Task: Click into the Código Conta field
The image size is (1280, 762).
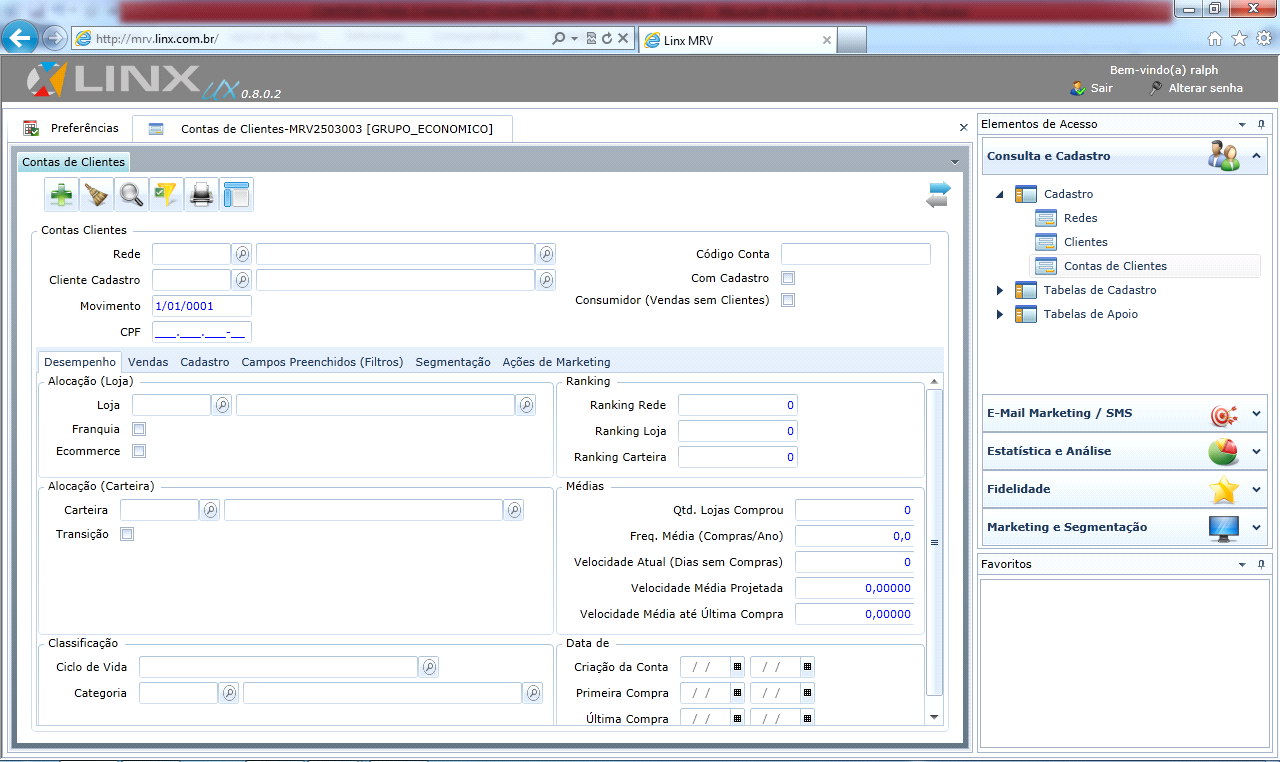Action: pyautogui.click(x=856, y=254)
